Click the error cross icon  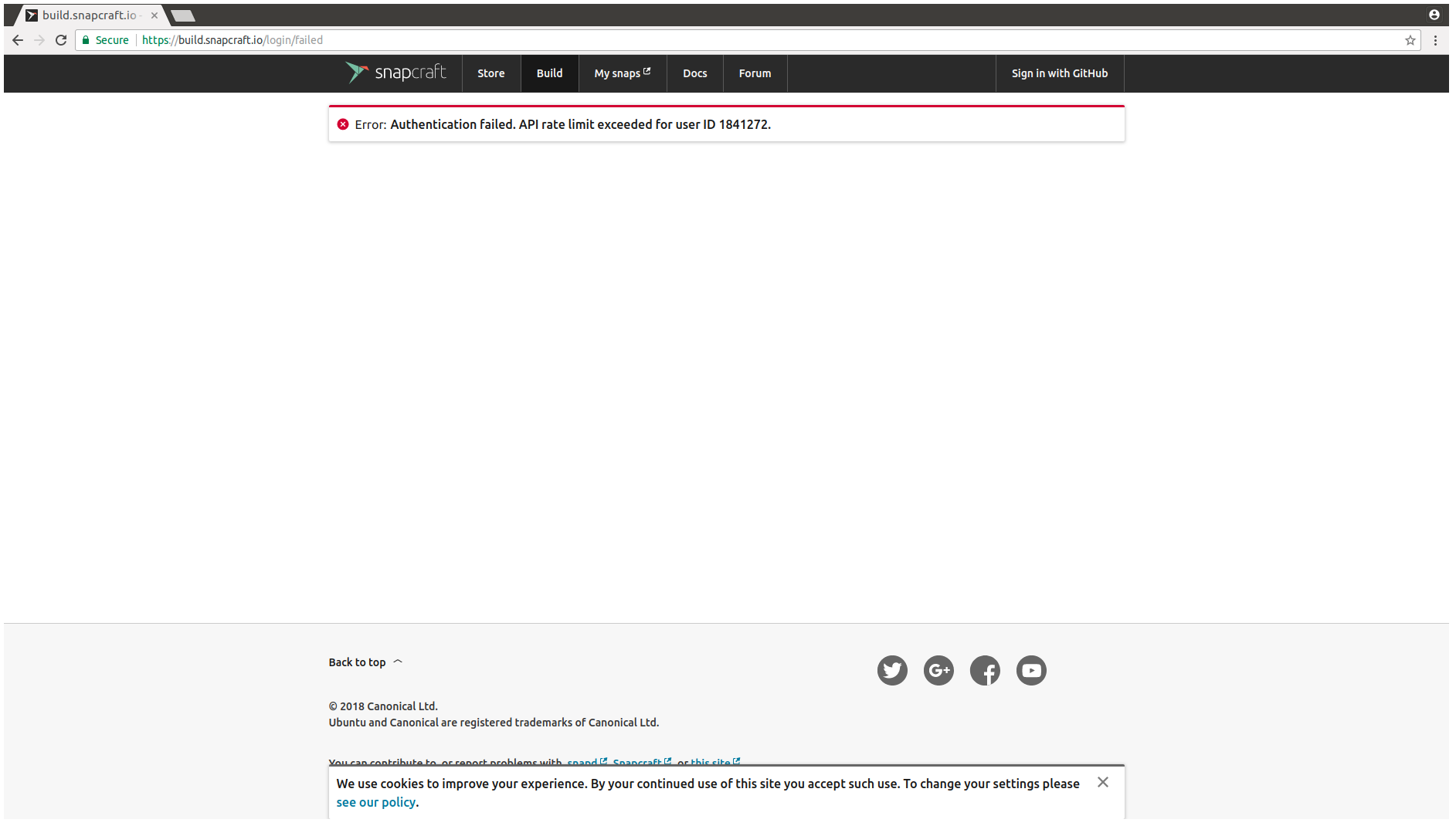(x=343, y=124)
